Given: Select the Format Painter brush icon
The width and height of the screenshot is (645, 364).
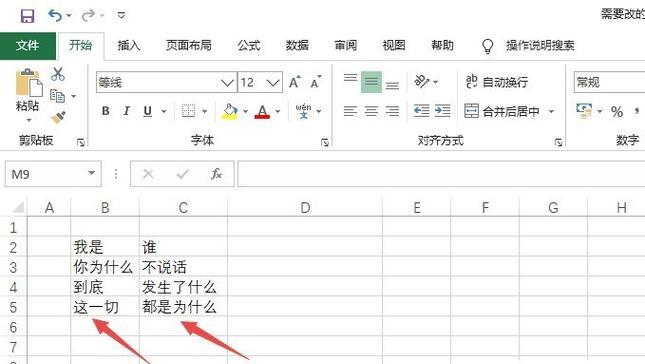Looking at the screenshot, I should click(58, 118).
